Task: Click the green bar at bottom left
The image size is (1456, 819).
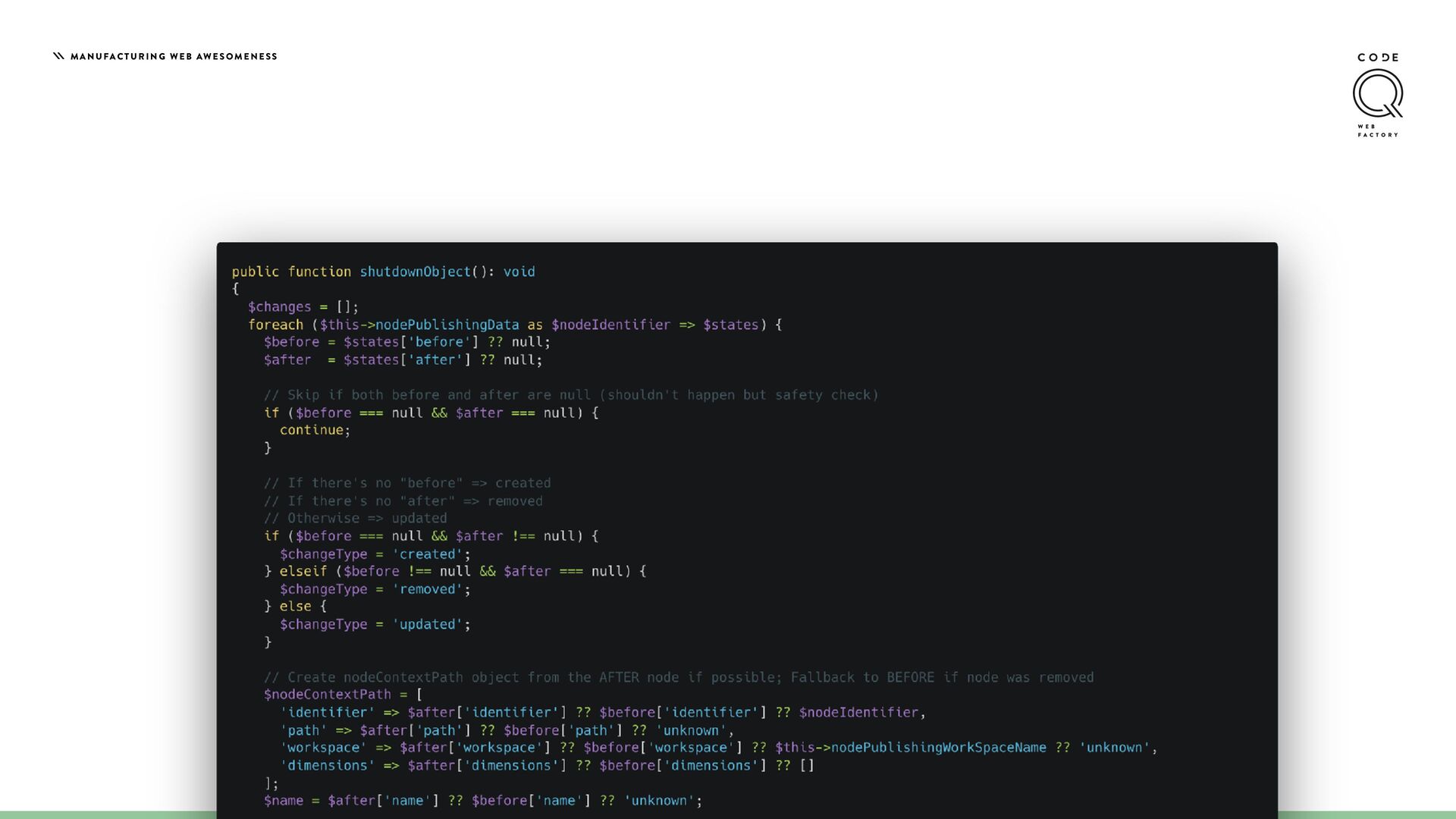Action: point(106,815)
